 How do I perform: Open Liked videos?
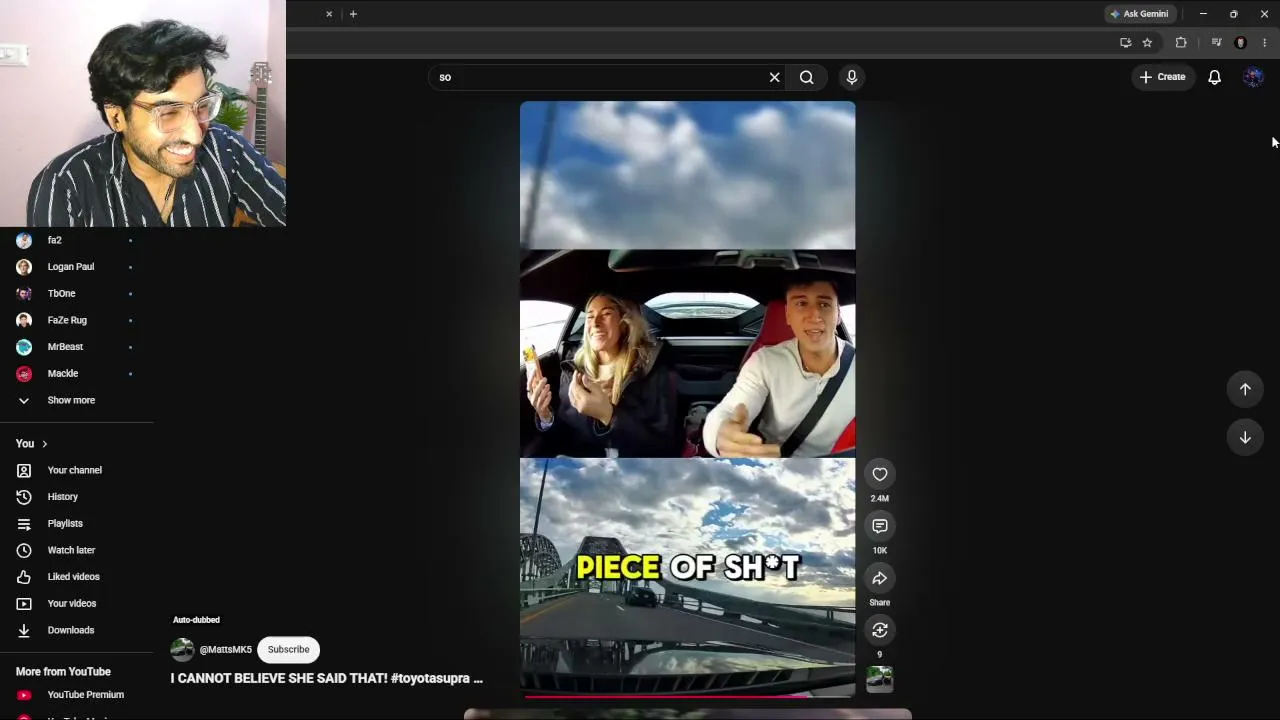[x=76, y=577]
